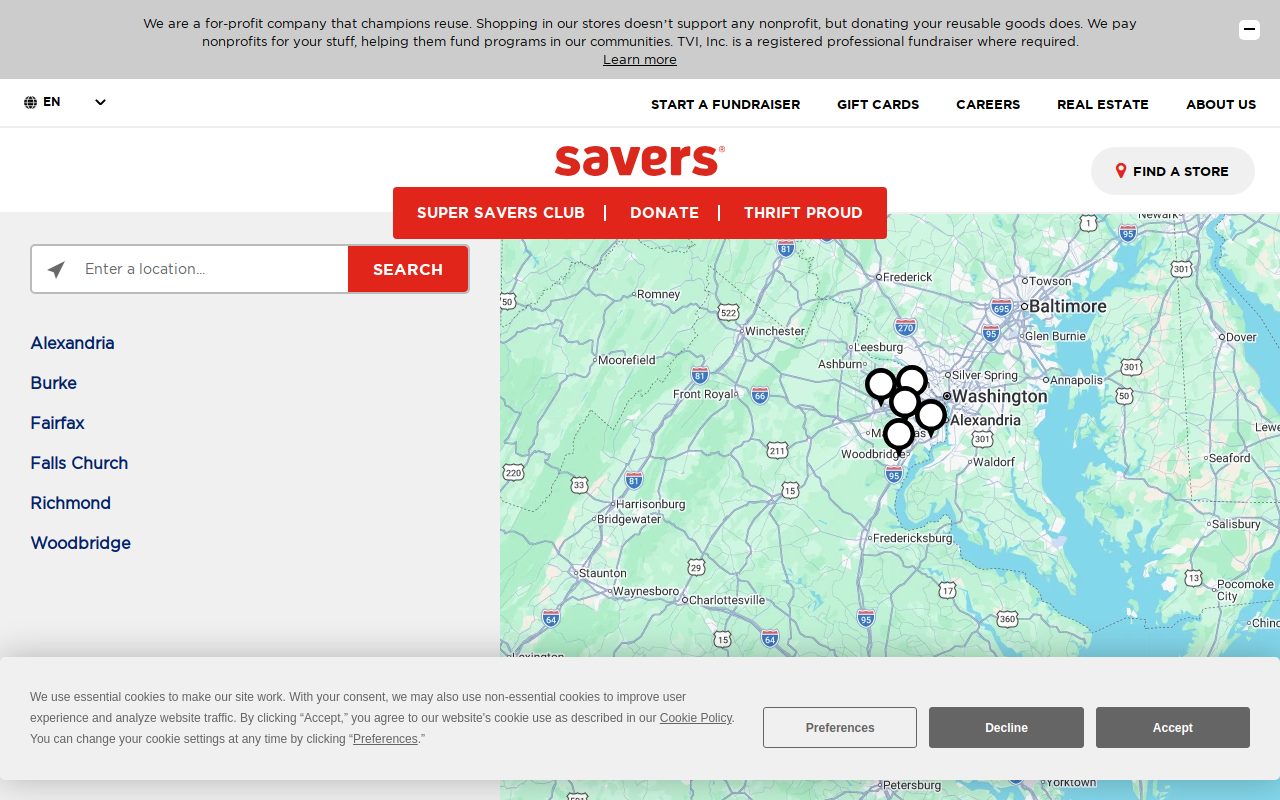
Task: Click the Frederick map label
Action: (908, 277)
